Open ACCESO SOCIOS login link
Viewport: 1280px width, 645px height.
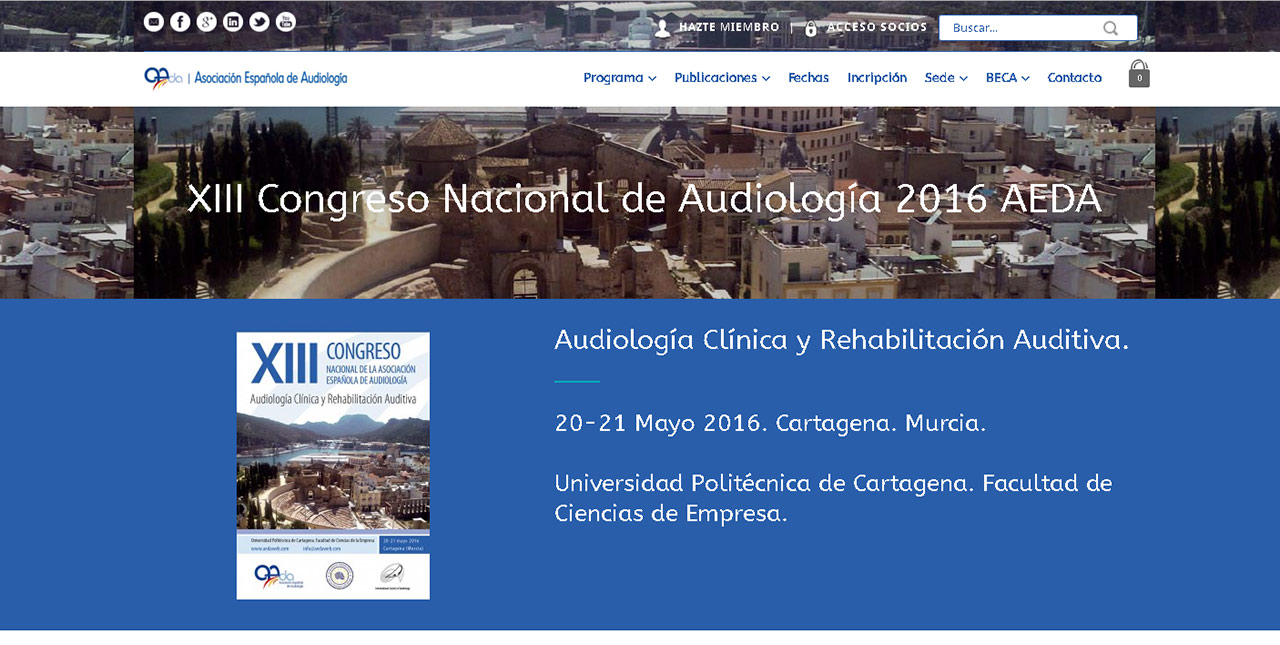click(877, 27)
